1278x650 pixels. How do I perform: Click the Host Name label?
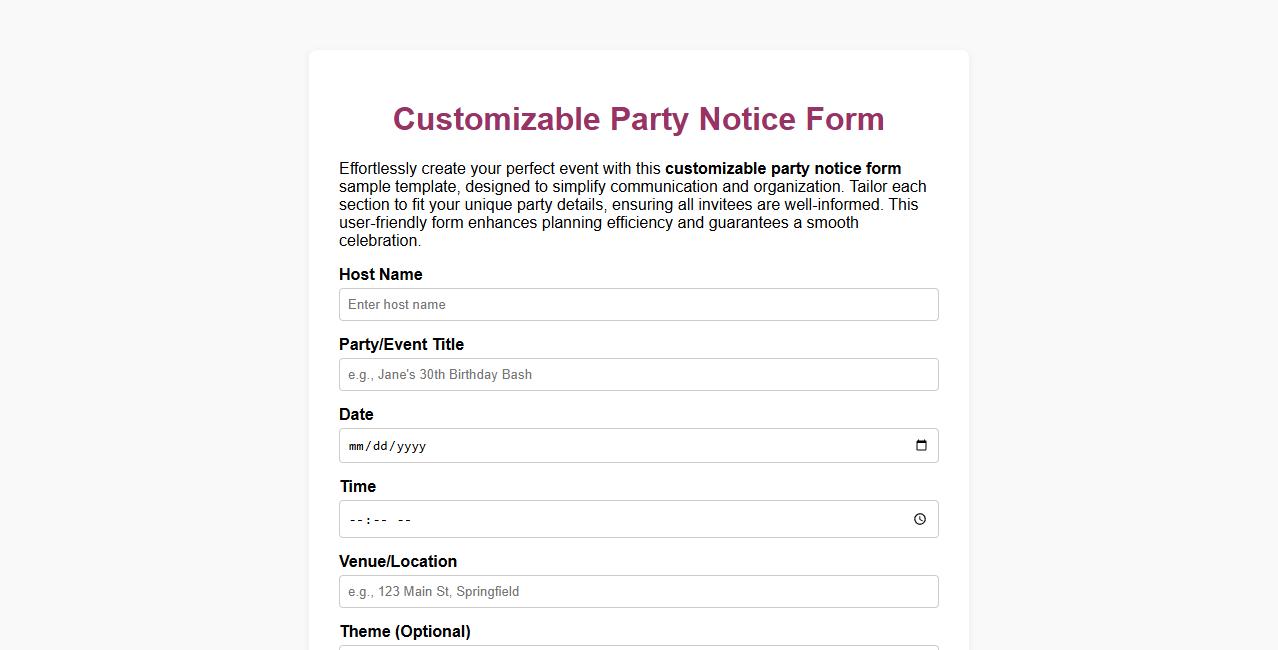click(x=381, y=274)
